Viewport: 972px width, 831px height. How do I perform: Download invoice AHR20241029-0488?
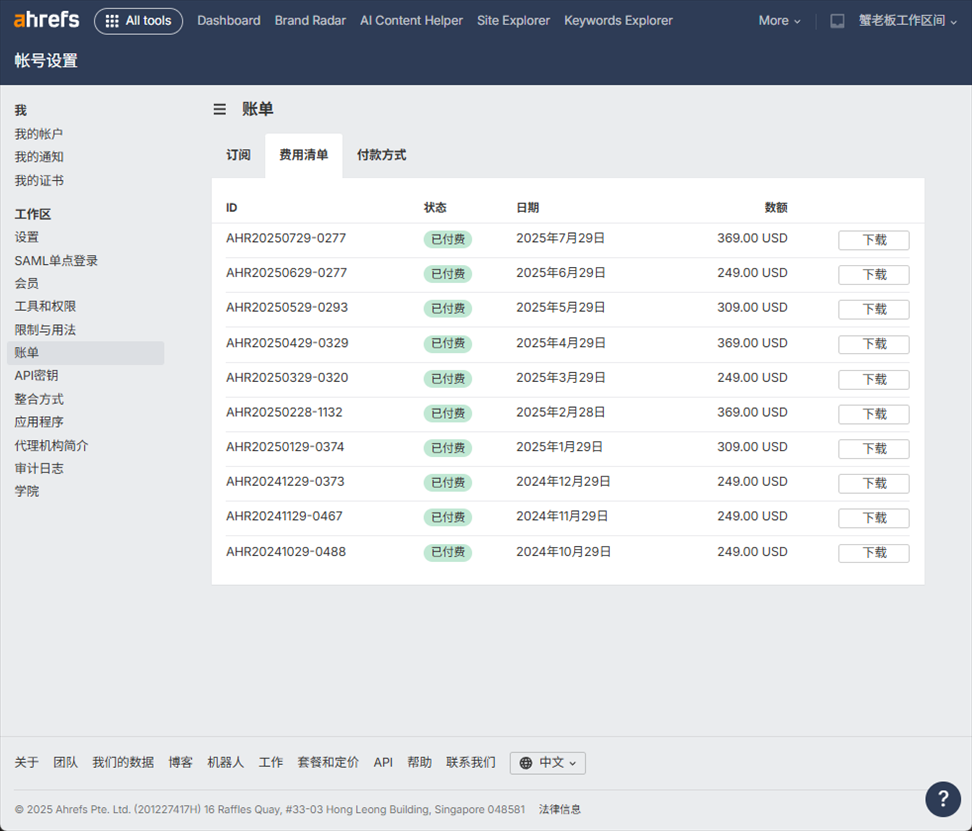[x=873, y=553]
